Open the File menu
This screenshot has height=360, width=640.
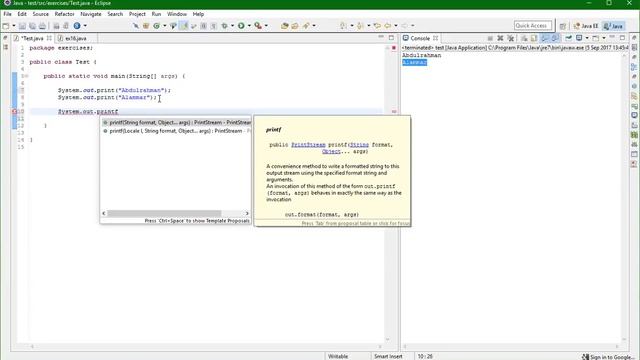[7, 14]
